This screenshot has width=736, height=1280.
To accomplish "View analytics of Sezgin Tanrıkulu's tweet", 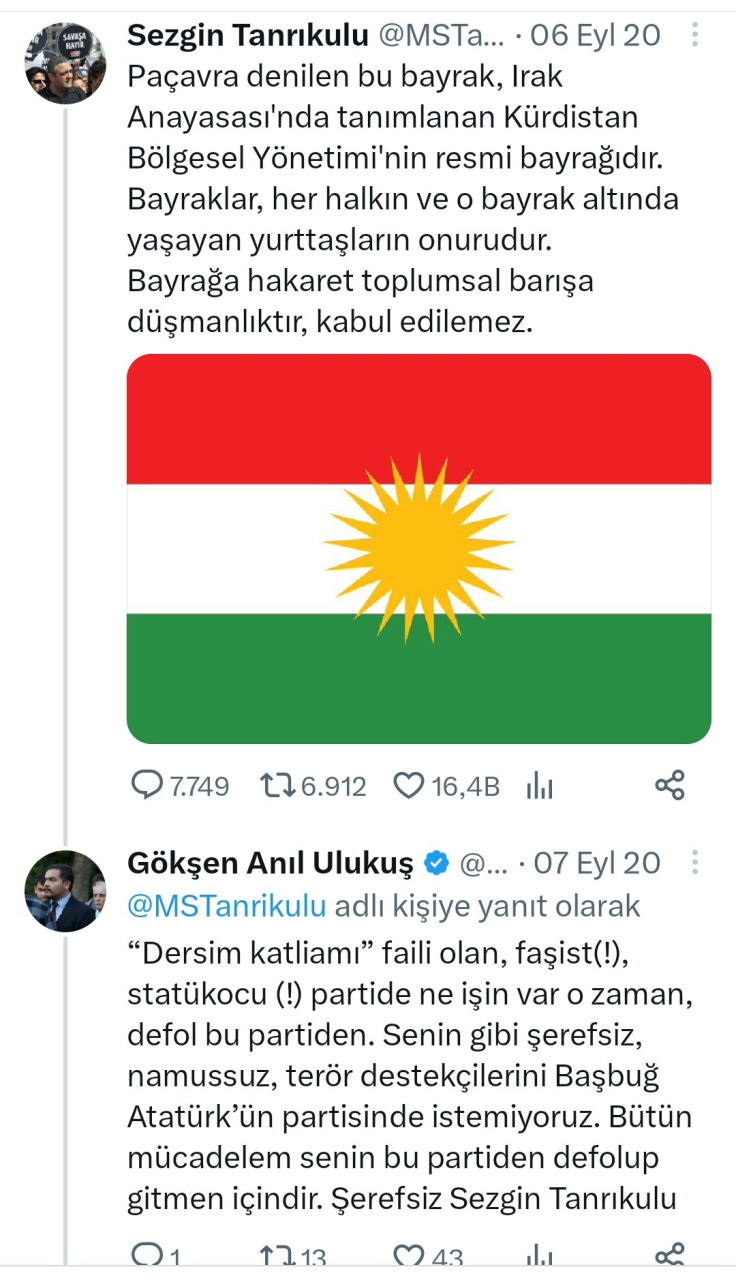I will [x=540, y=786].
